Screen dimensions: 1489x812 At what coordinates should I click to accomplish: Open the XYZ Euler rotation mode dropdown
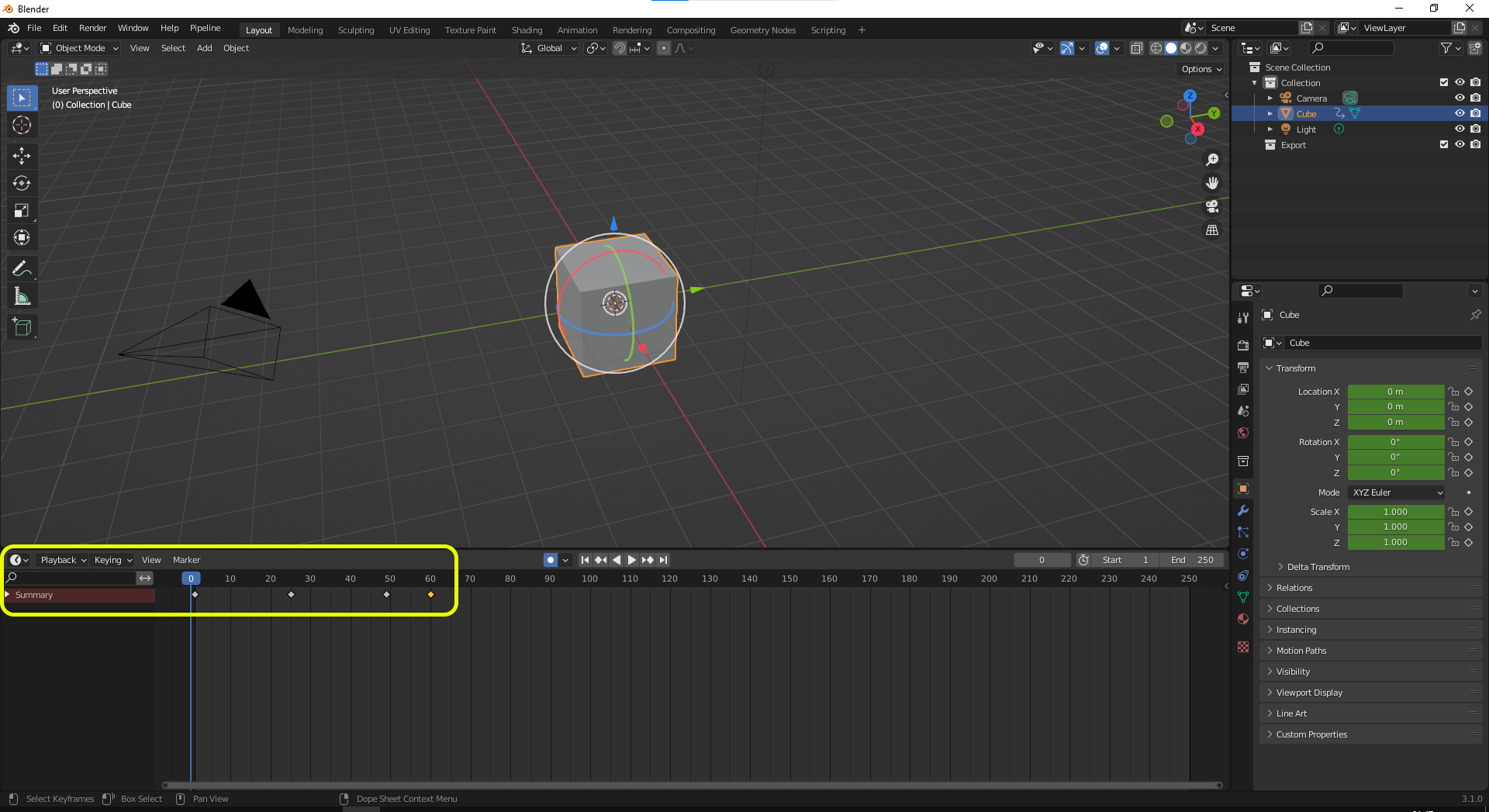pos(1396,492)
